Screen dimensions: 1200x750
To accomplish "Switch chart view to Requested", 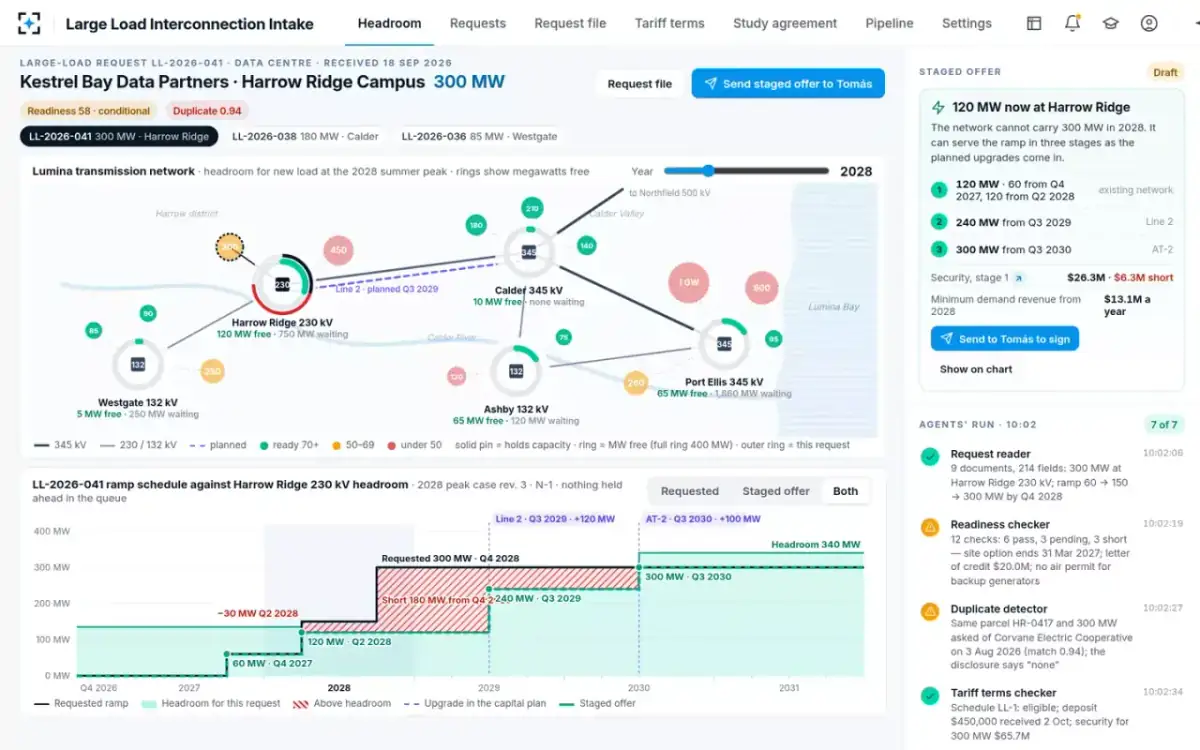I will click(690, 491).
